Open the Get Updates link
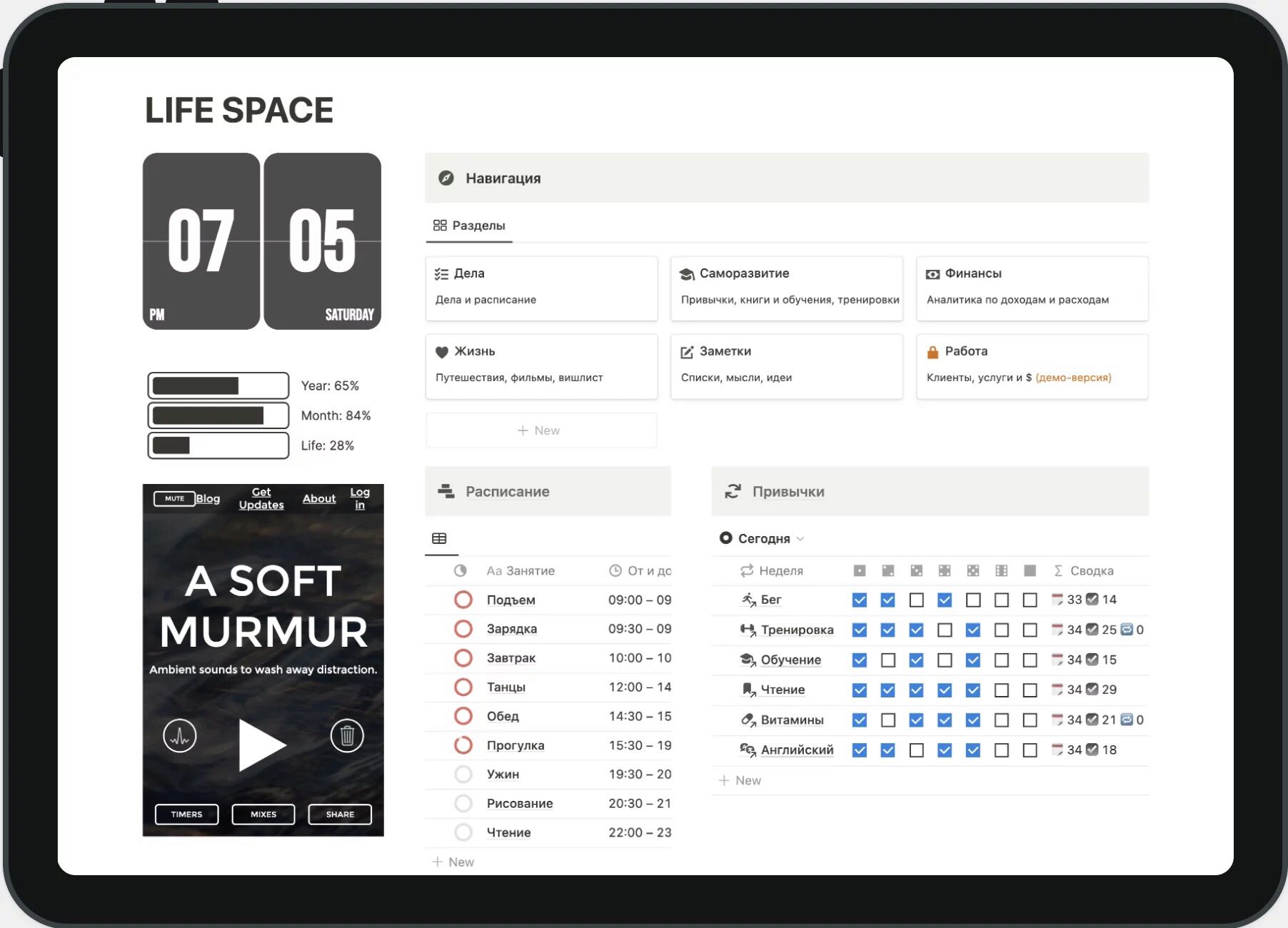This screenshot has width=1288, height=928. [x=261, y=498]
